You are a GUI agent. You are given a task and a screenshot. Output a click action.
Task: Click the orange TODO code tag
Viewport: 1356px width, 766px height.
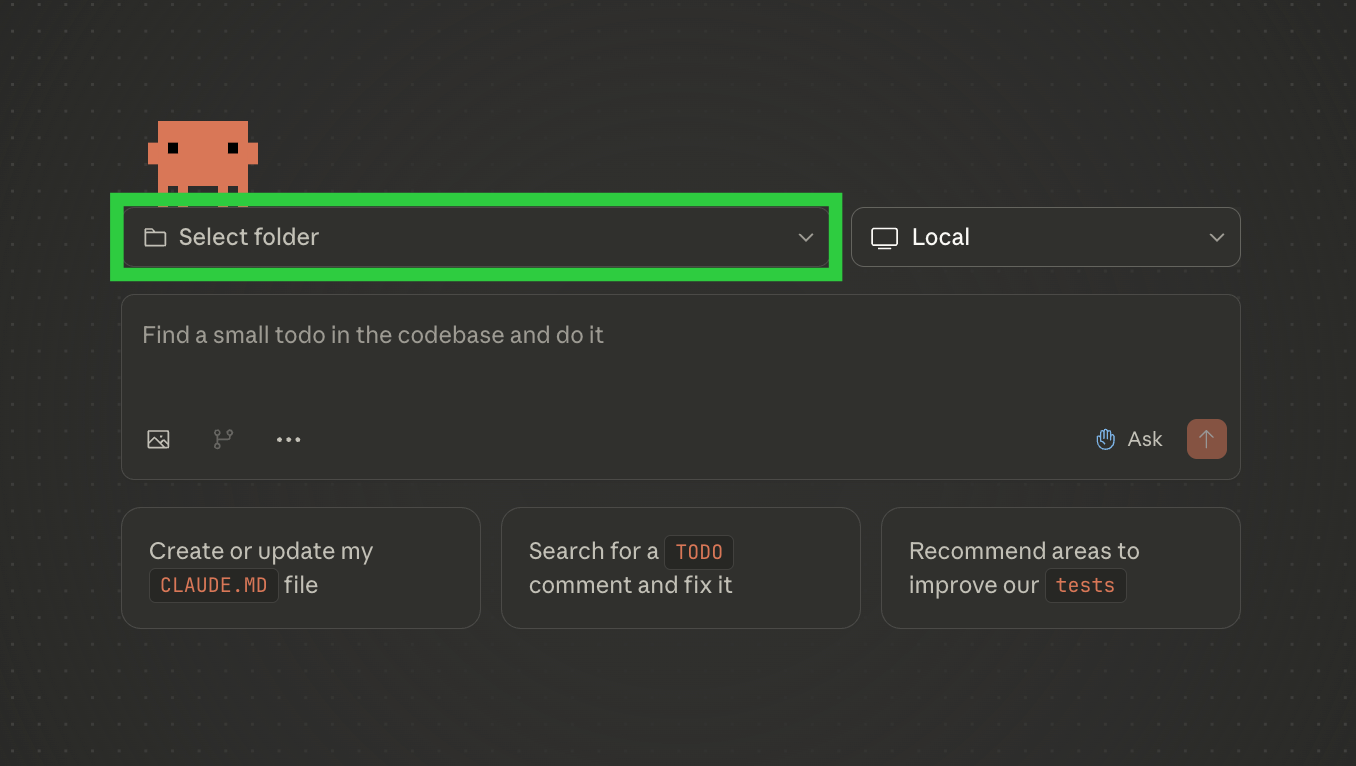[699, 552]
